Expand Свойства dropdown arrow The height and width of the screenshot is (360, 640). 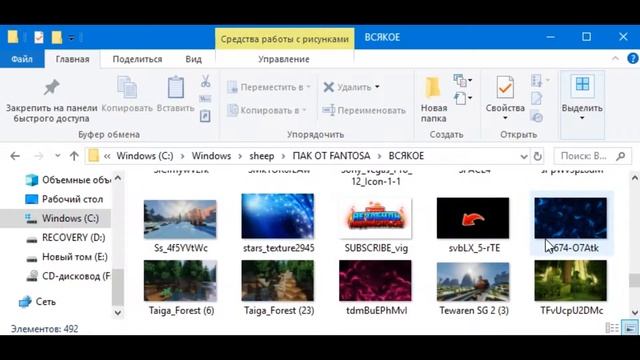(x=505, y=118)
